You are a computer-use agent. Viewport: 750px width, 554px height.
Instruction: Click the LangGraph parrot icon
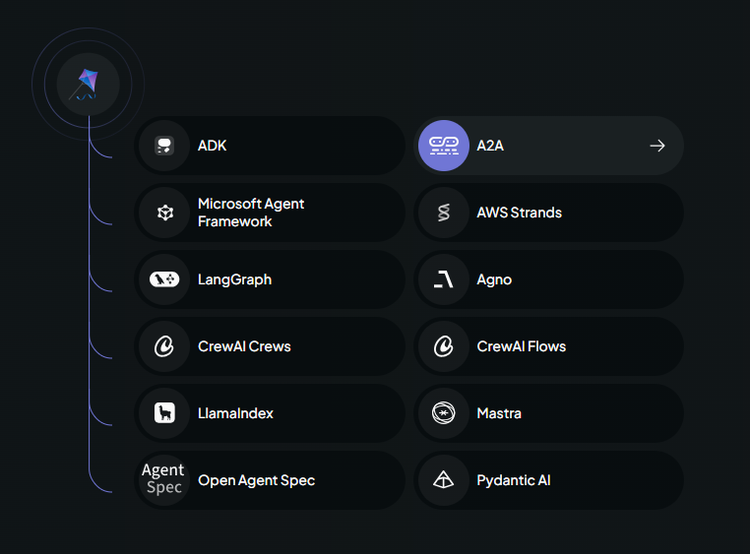point(165,279)
